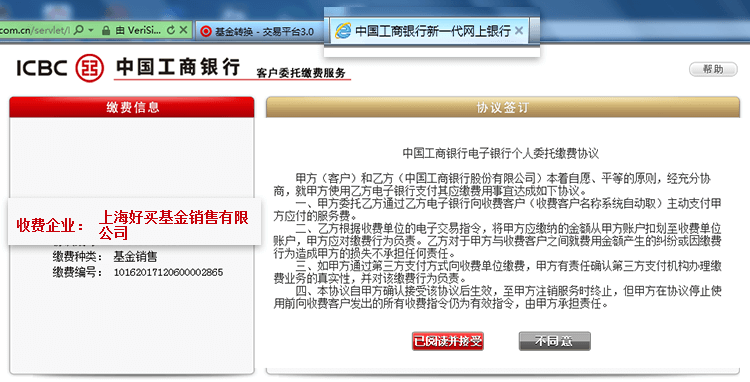Image resolution: width=750 pixels, height=382 pixels.
Task: Click the red target icon on 基金转换 tab
Action: (206, 32)
